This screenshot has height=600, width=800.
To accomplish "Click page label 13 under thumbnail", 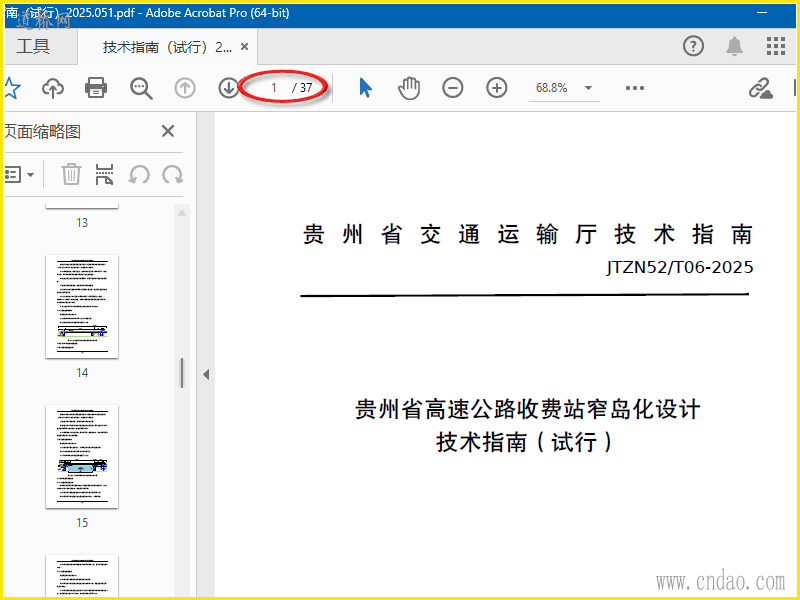I will coord(82,222).
